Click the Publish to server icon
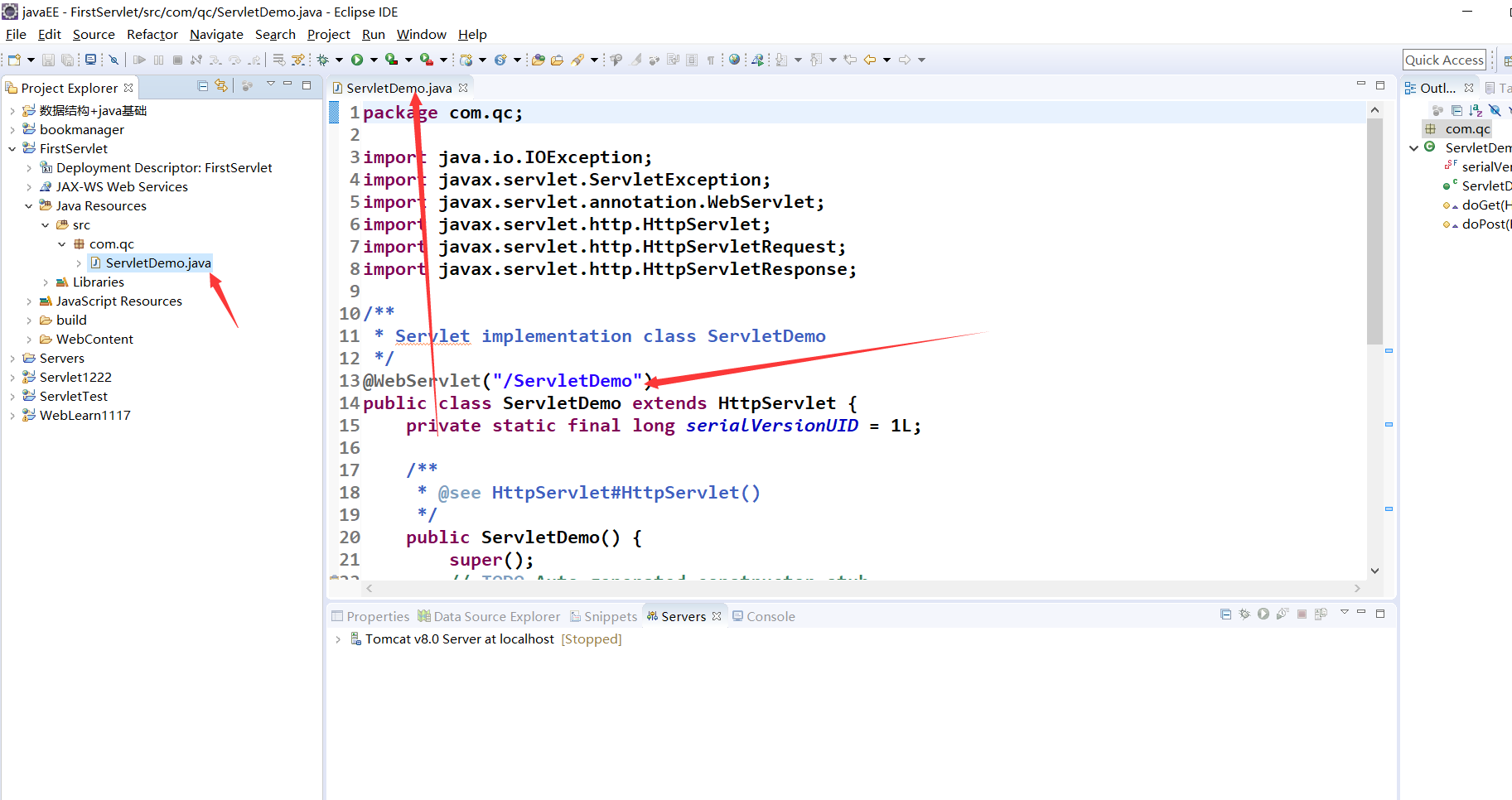 [1321, 614]
